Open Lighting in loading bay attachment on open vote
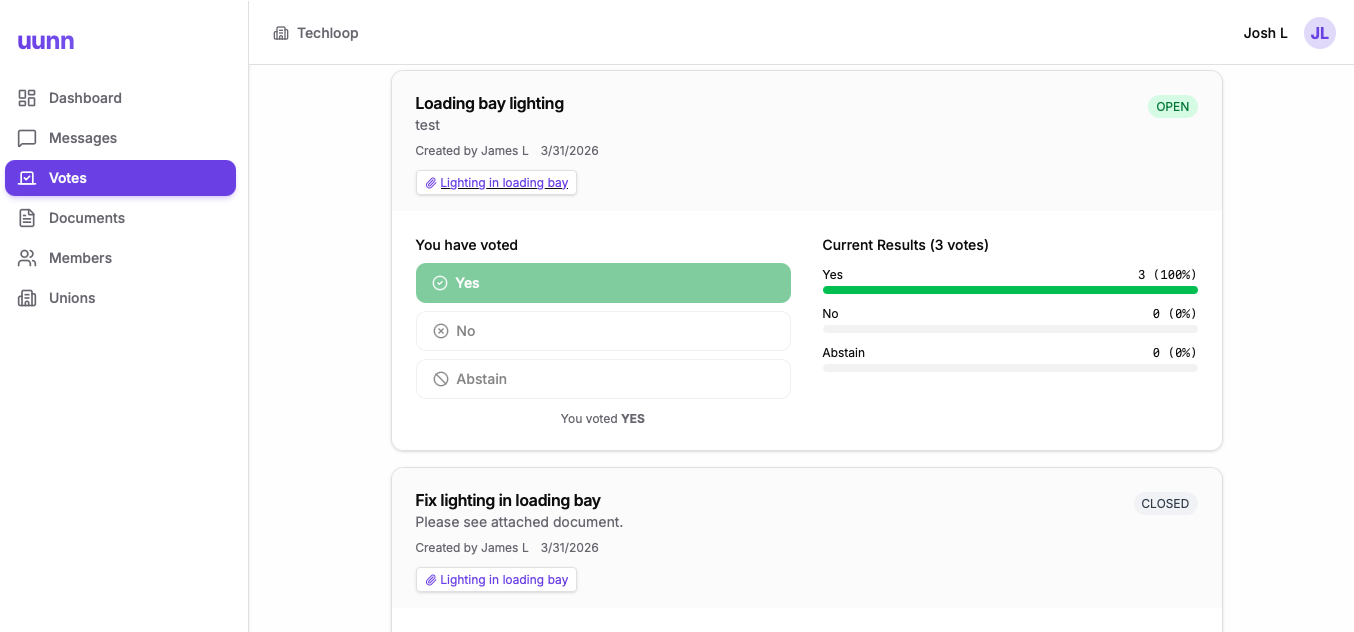Image resolution: width=1354 pixels, height=632 pixels. tap(496, 183)
